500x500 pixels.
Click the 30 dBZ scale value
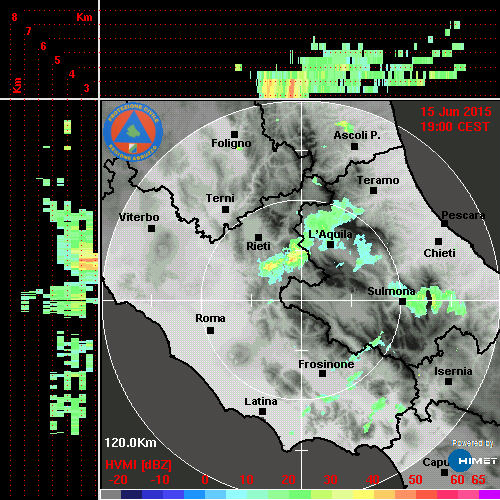(x=330, y=480)
